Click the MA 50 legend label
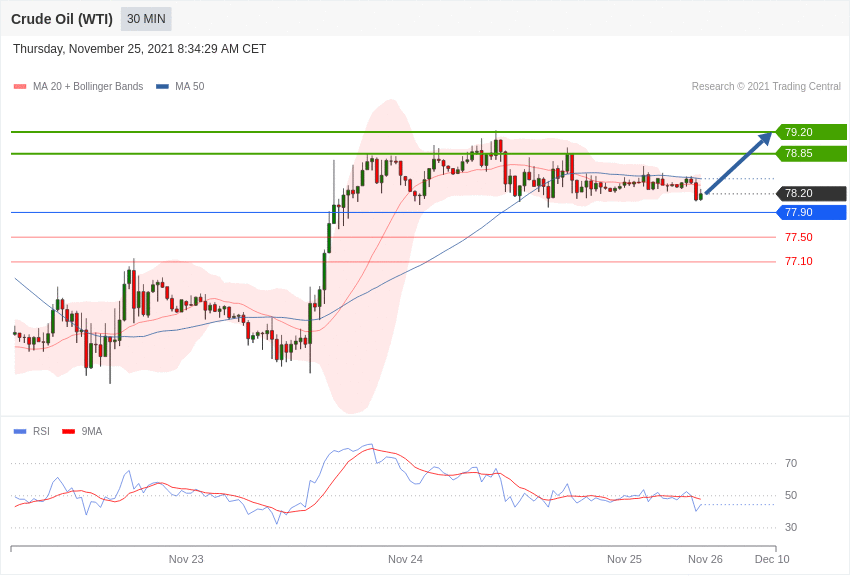 coord(190,86)
